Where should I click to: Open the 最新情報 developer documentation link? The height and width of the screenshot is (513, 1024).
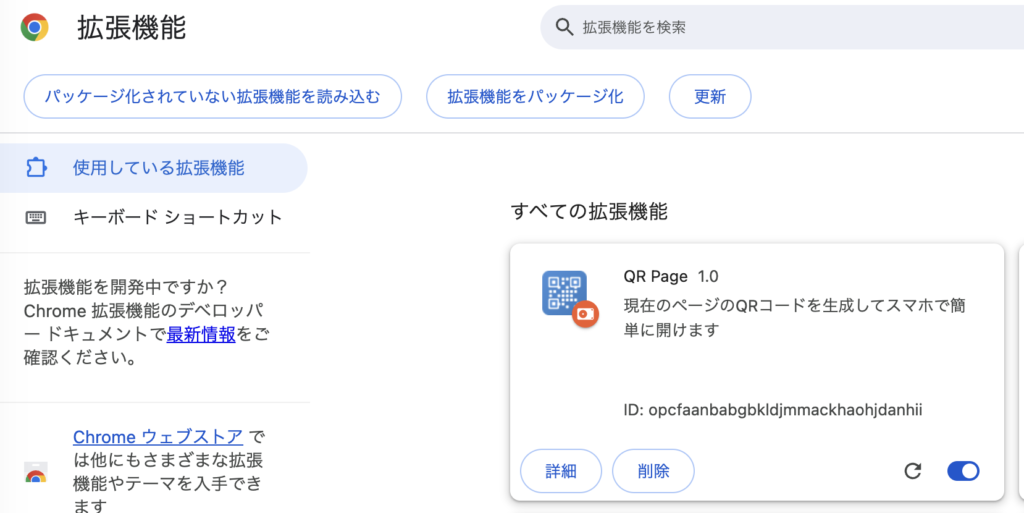pyautogui.click(x=201, y=335)
